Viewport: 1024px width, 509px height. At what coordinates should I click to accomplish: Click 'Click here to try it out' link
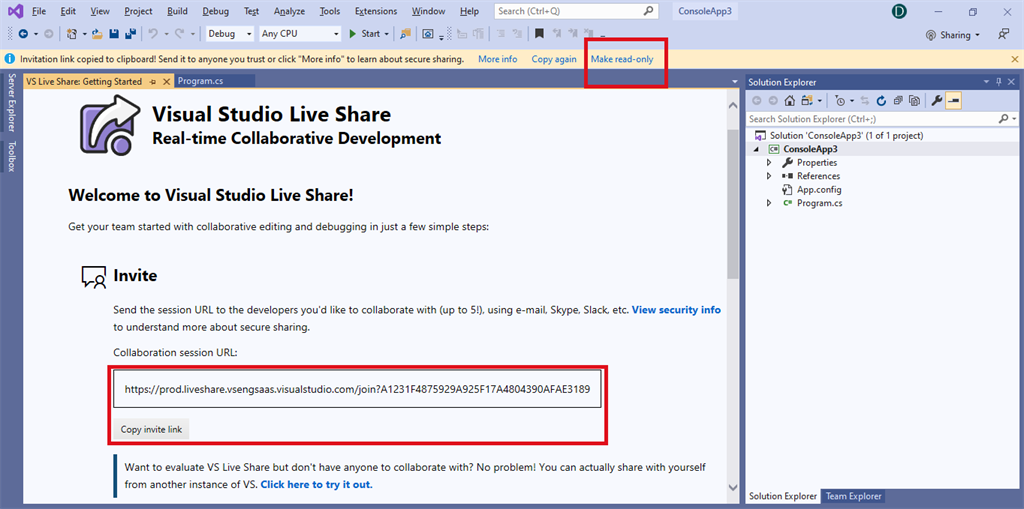coord(316,485)
